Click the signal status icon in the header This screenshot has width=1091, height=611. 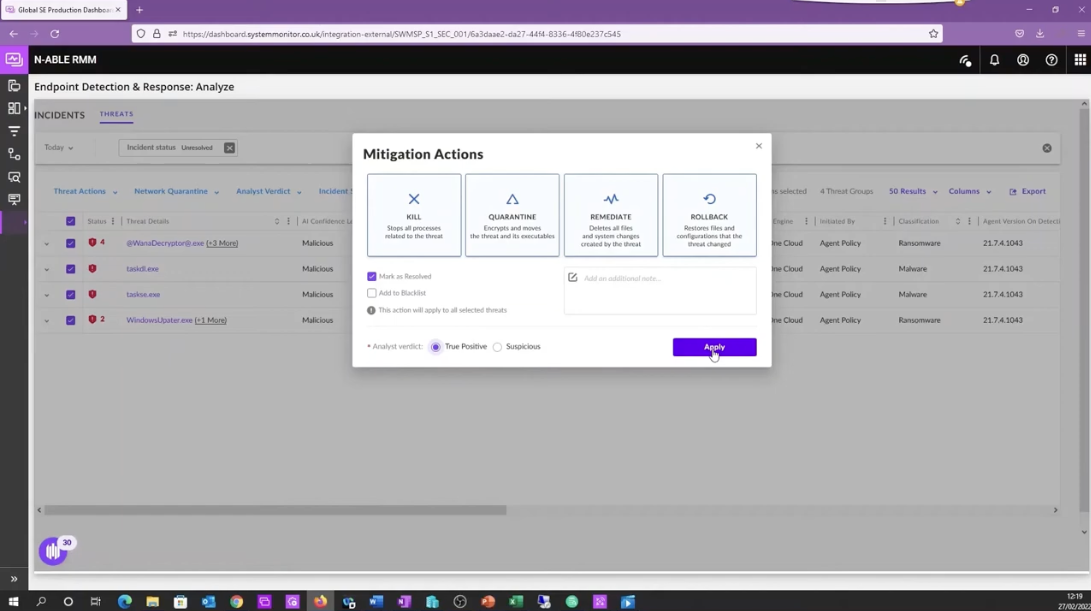965,61
